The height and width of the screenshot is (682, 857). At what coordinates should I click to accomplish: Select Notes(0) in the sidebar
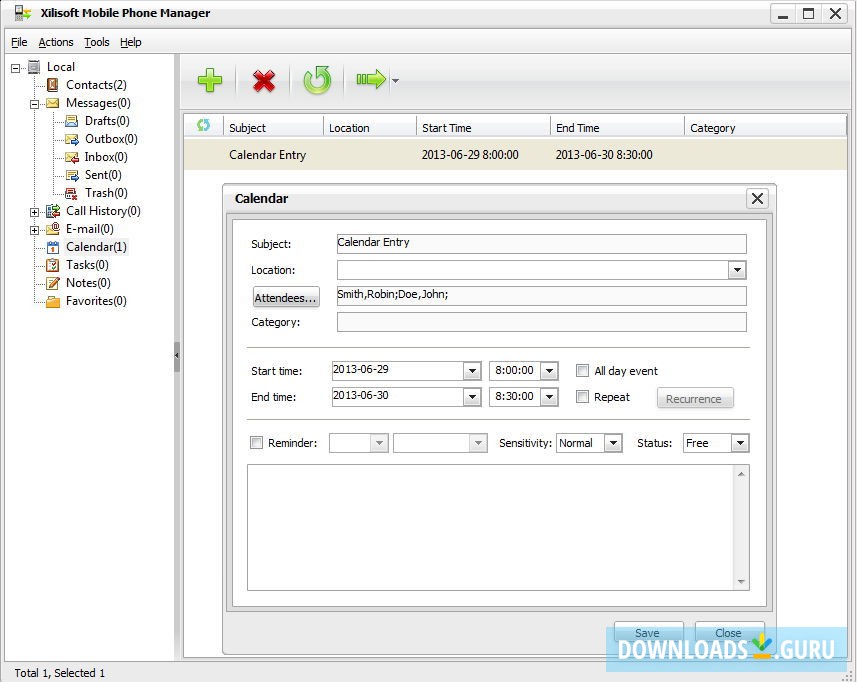point(88,283)
